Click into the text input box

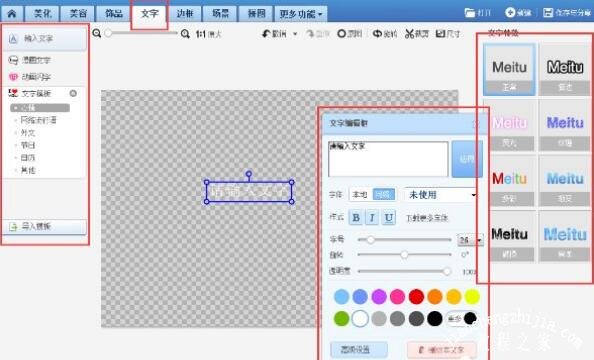click(x=388, y=159)
